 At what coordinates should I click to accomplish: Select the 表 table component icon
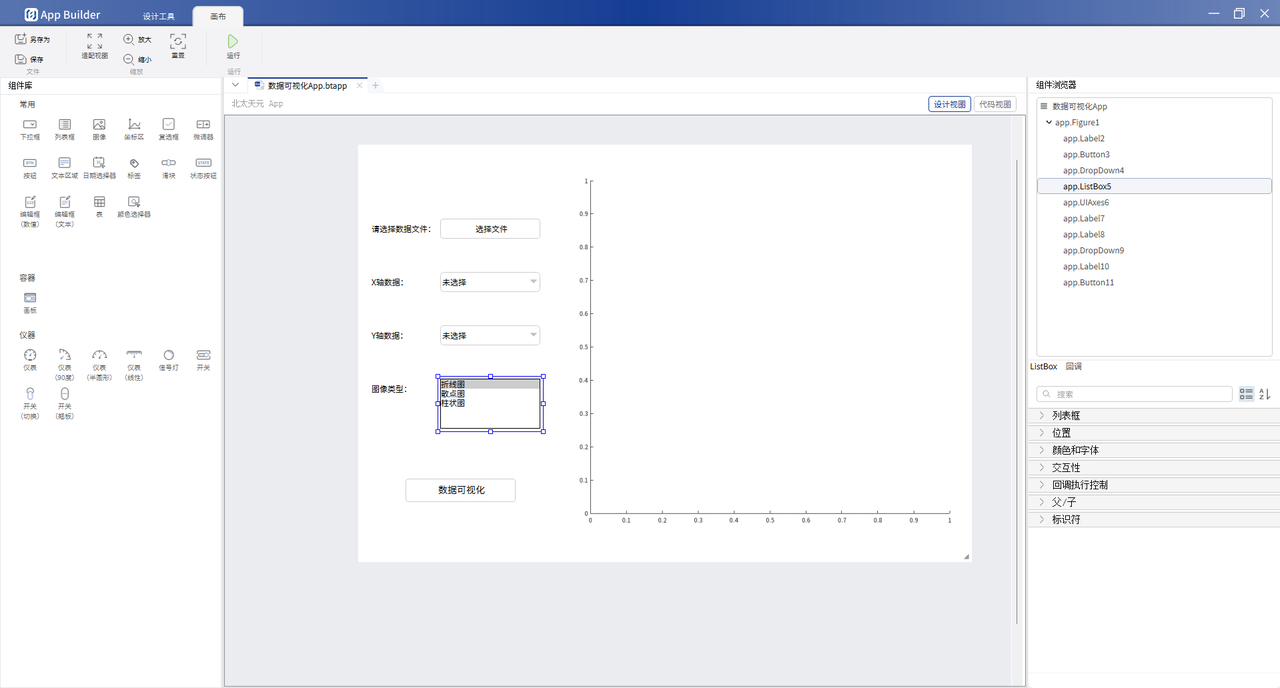99,201
